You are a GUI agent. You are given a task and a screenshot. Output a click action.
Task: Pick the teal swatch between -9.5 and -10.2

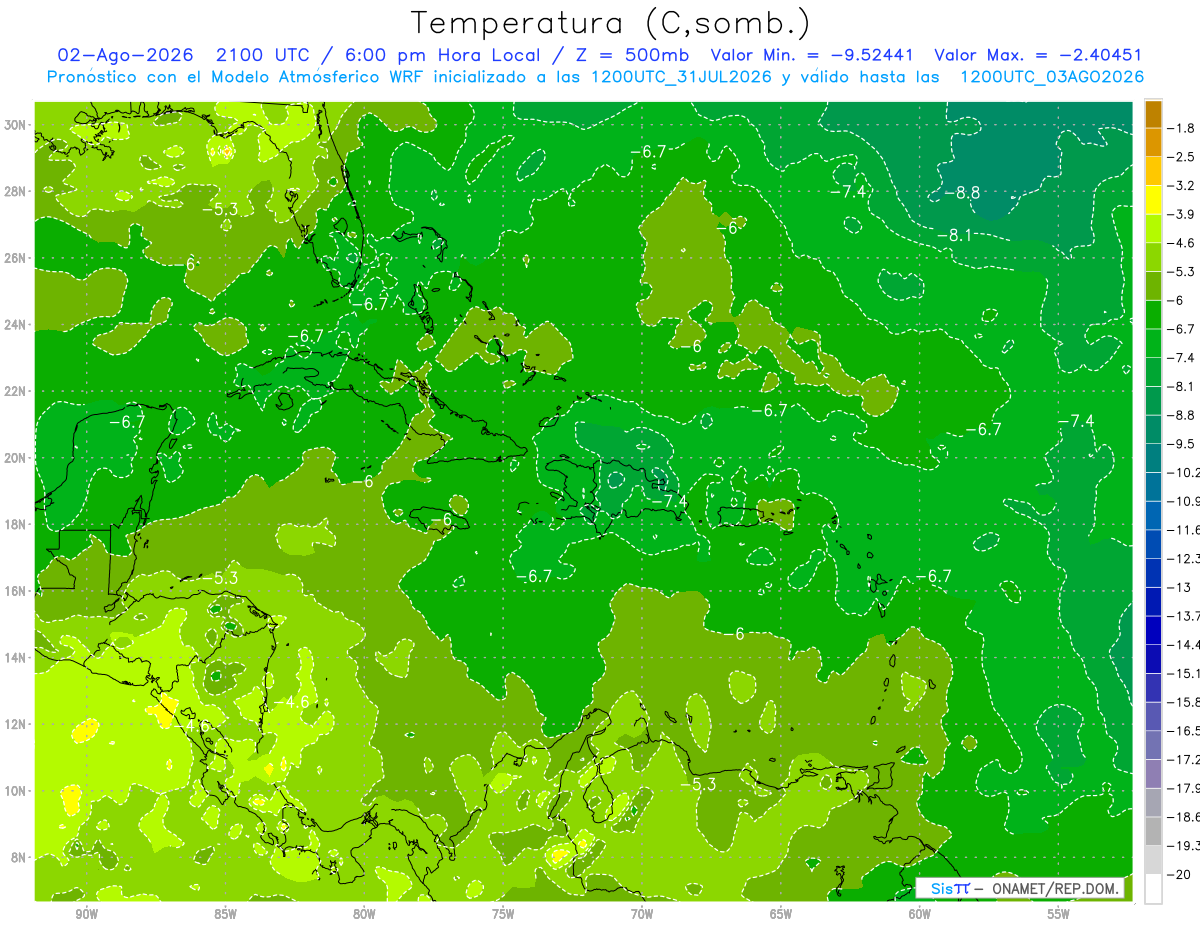1153,458
